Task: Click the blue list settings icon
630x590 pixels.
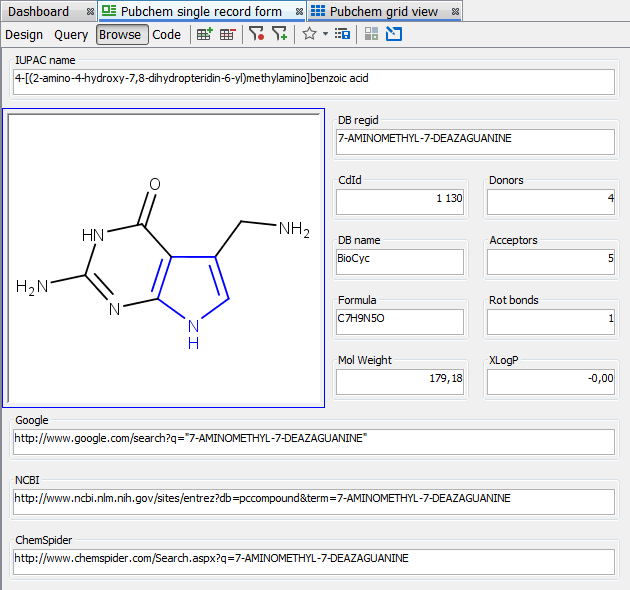Action: [x=342, y=34]
